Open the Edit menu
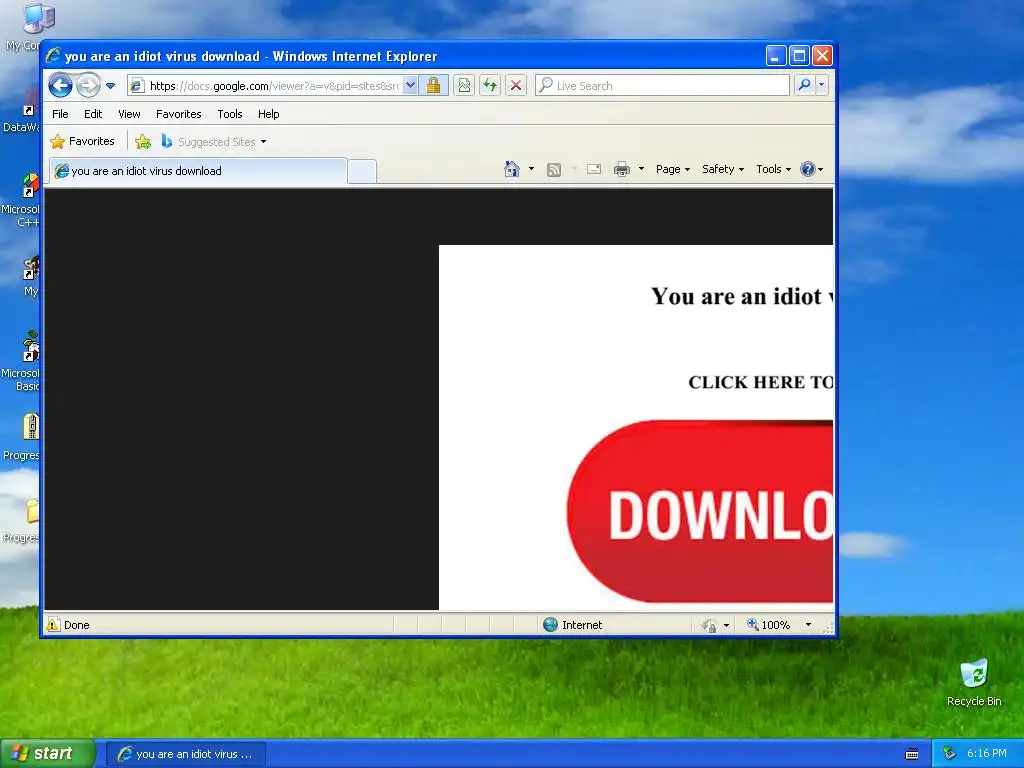The image size is (1024, 768). 93,114
